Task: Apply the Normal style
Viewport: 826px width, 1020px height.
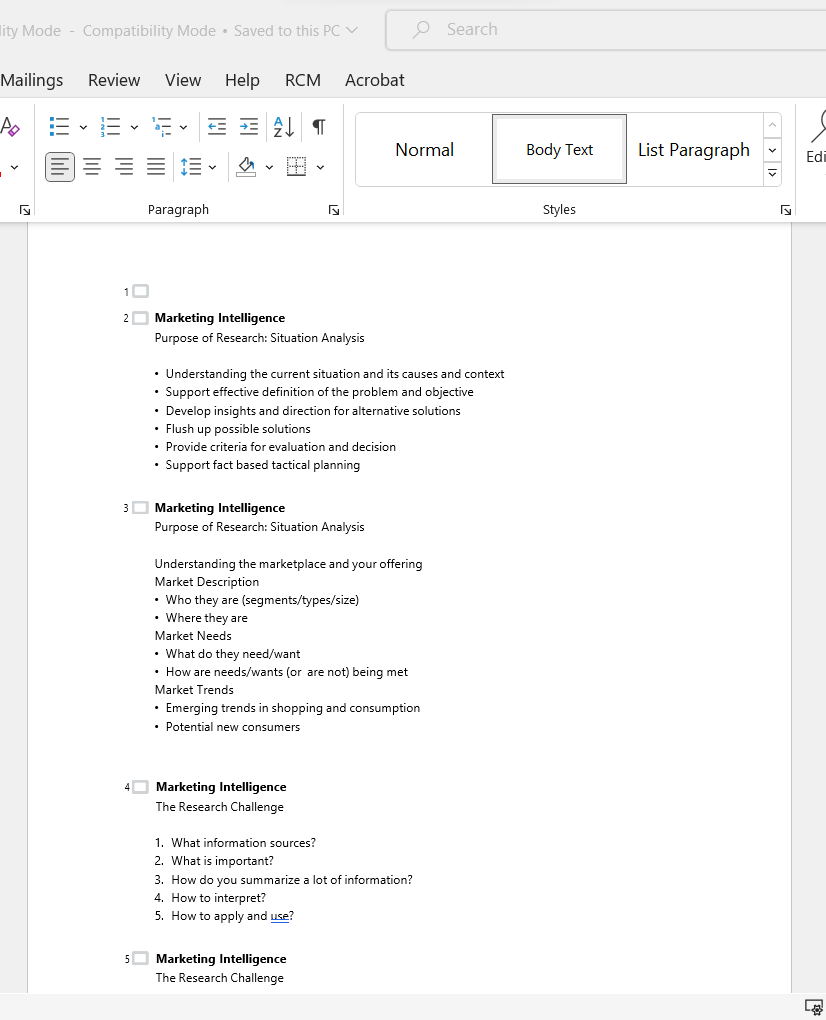Action: [424, 148]
